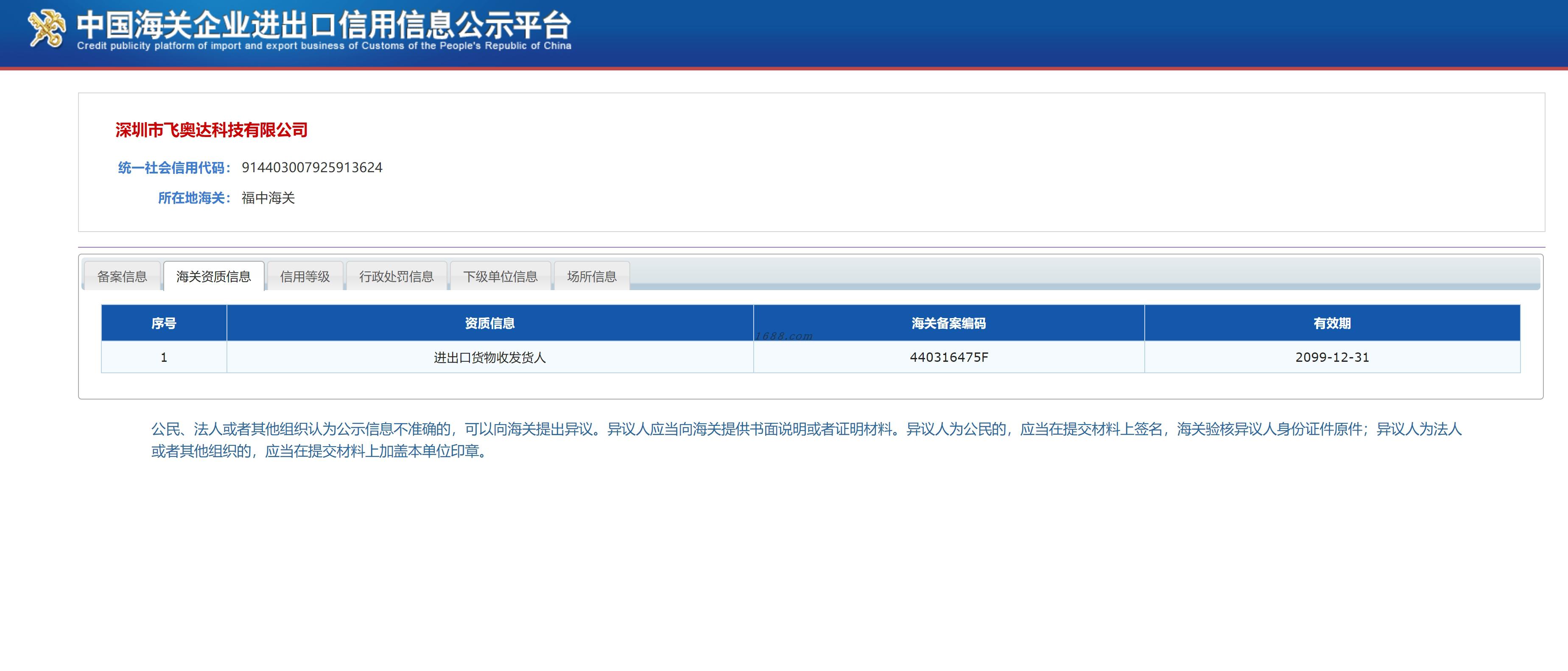This screenshot has width=1568, height=671.
Task: Go to the 场所信息 tab
Action: [x=592, y=277]
